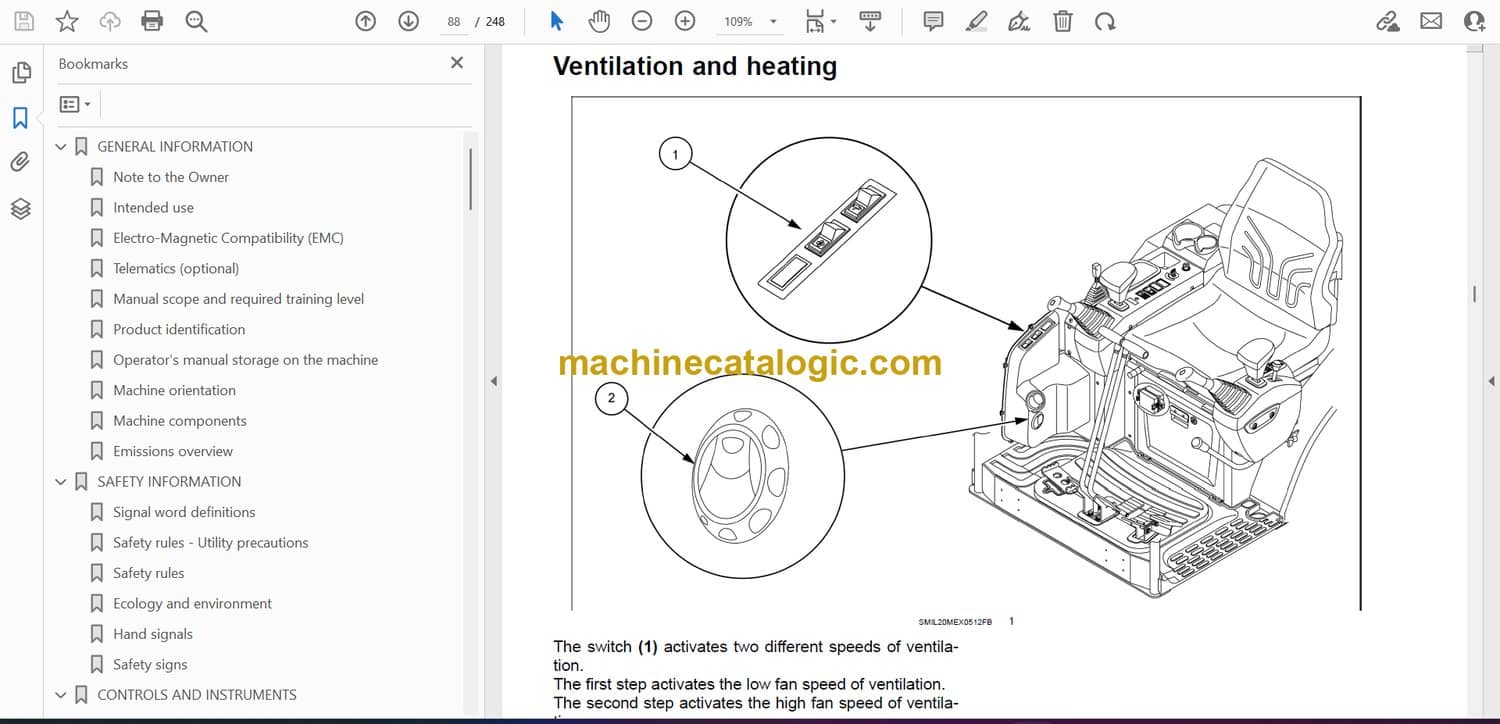Upload the file to cloud storage
Image resolution: width=1500 pixels, height=724 pixels.
[x=110, y=21]
